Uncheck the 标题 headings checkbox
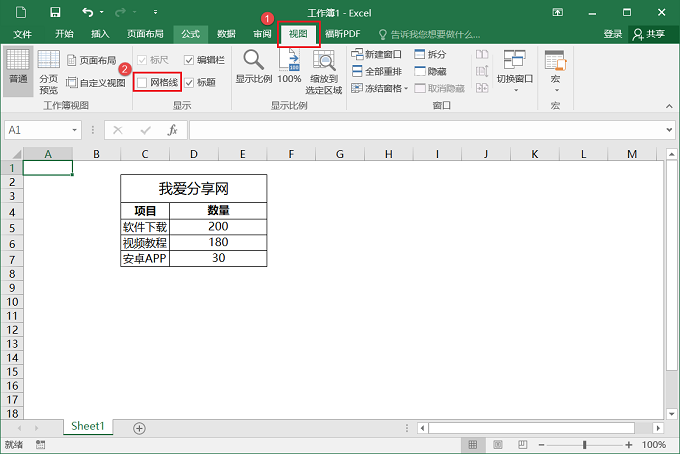This screenshot has height=454, width=680. (189, 82)
